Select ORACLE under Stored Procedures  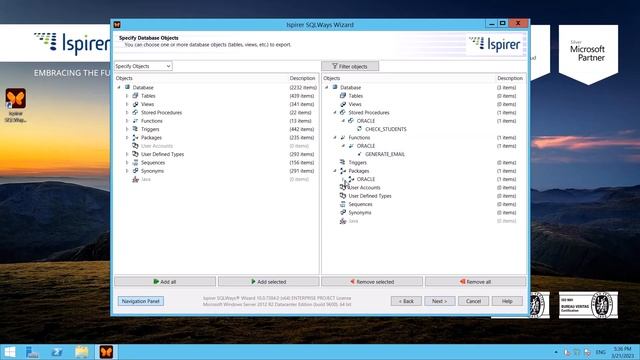click(x=366, y=121)
